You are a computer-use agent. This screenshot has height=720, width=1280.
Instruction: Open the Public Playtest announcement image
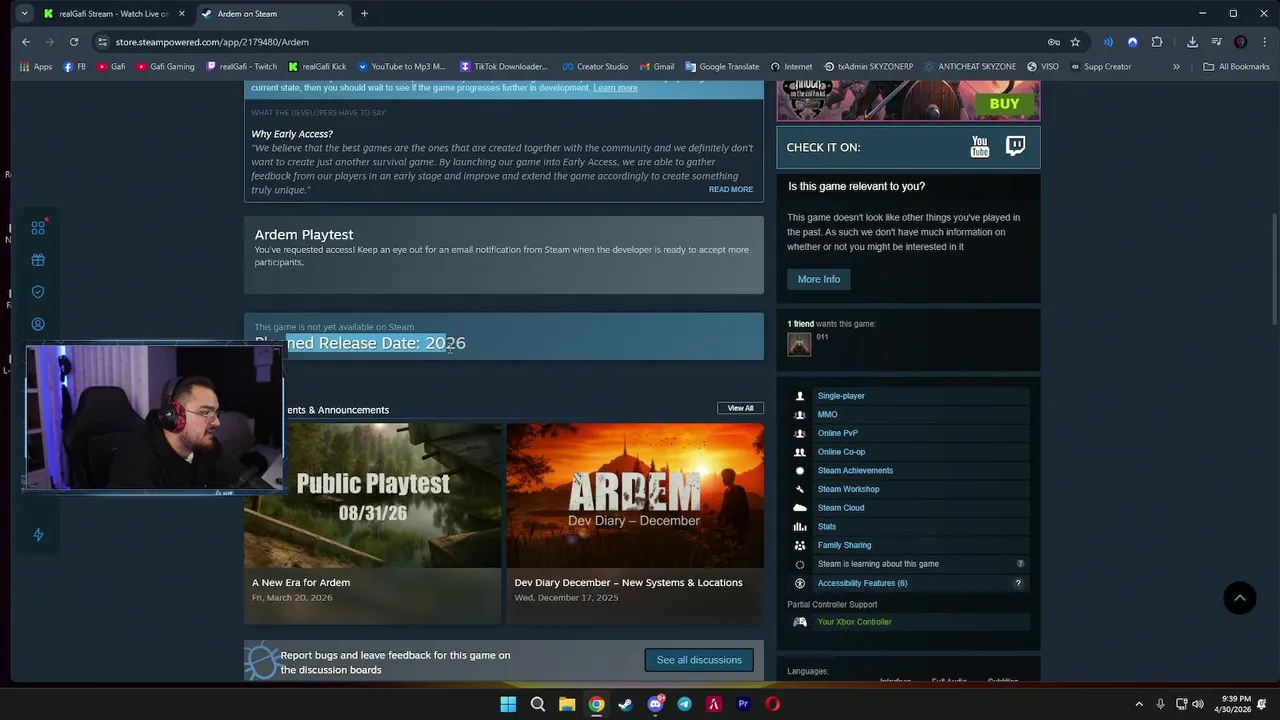pyautogui.click(x=372, y=496)
